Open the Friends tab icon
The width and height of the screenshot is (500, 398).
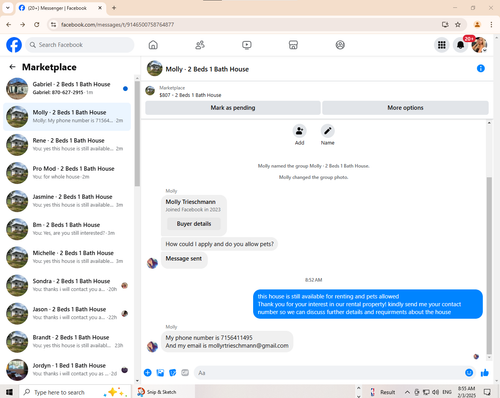point(200,45)
